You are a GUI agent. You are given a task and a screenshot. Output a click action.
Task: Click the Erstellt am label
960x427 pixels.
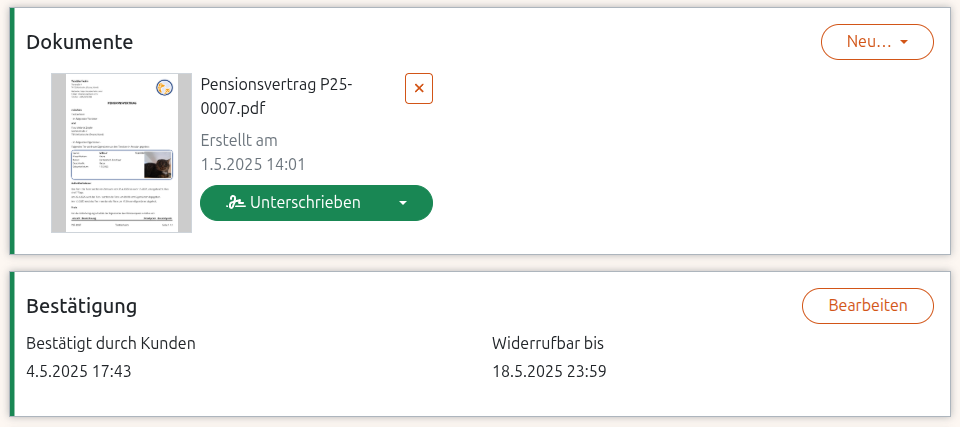click(239, 140)
